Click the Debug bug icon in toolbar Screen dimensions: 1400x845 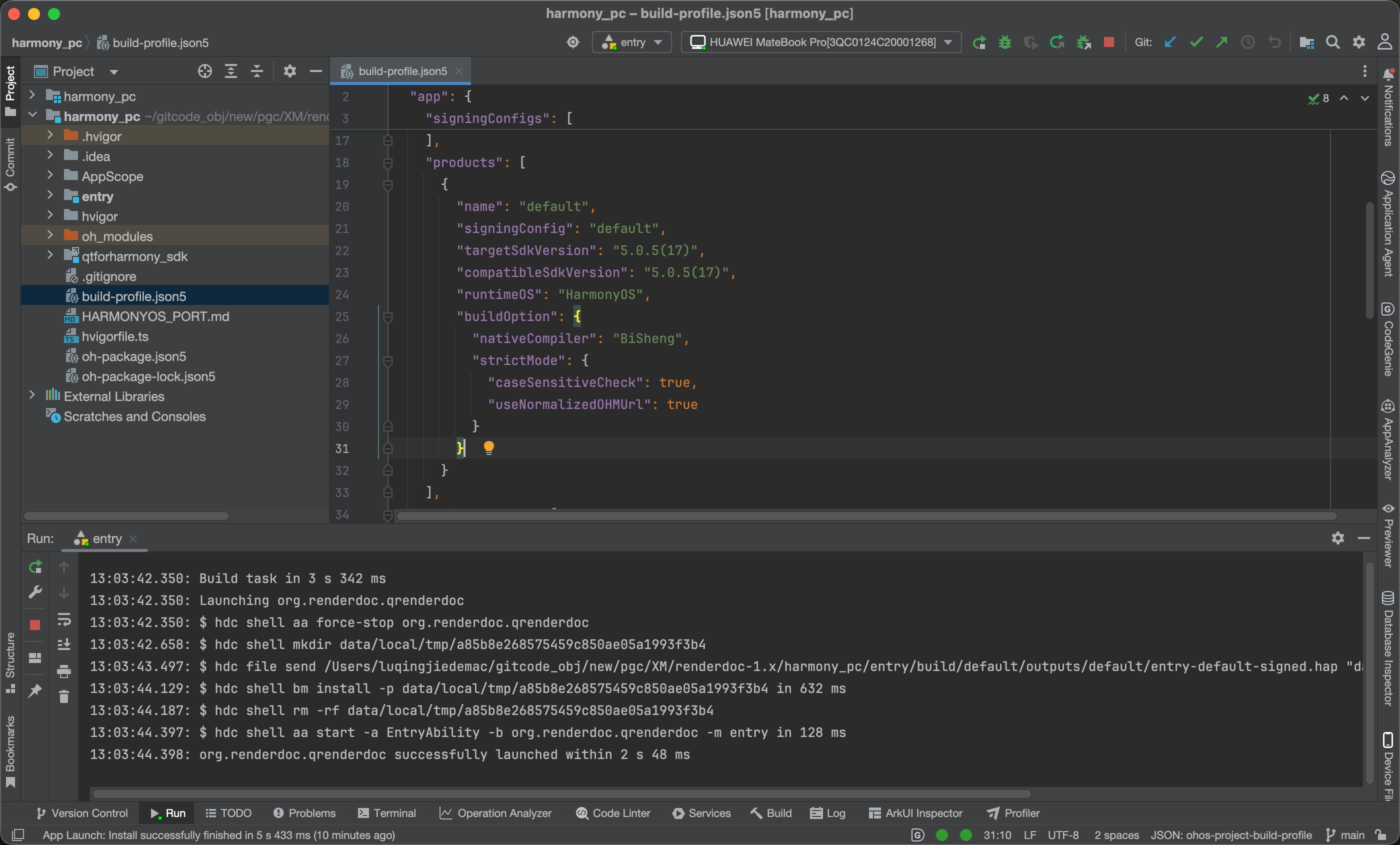[x=1004, y=42]
